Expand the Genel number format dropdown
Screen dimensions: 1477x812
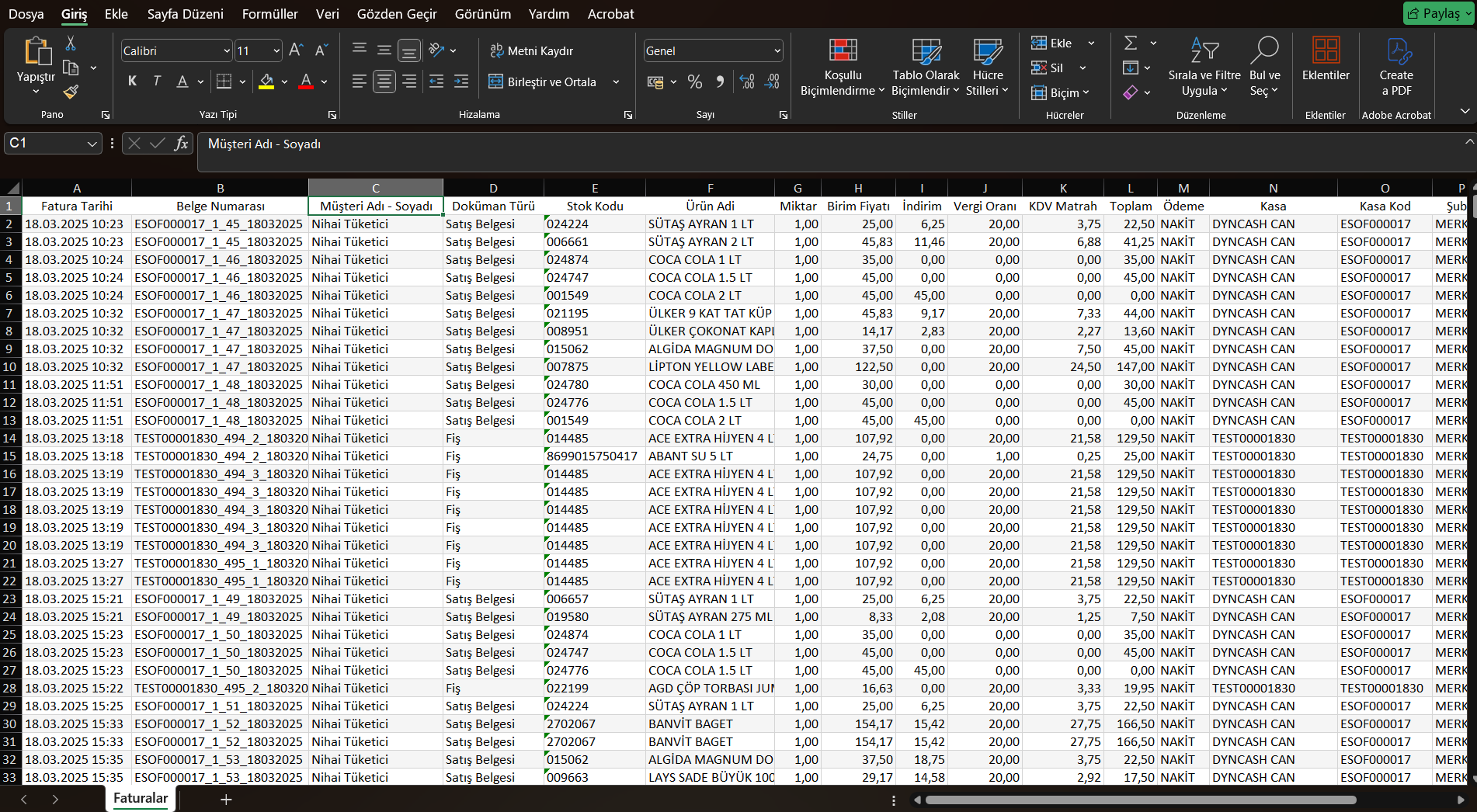coord(777,51)
